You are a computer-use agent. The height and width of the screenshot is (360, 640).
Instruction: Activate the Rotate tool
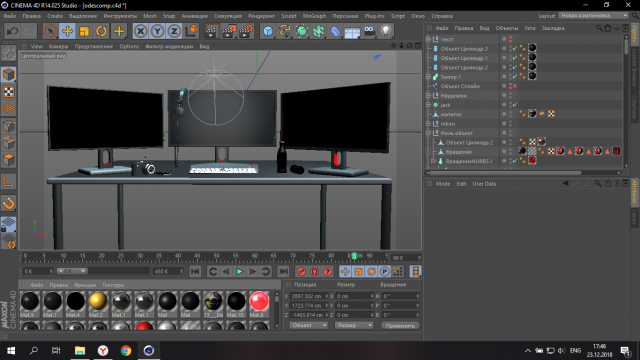tap(101, 31)
